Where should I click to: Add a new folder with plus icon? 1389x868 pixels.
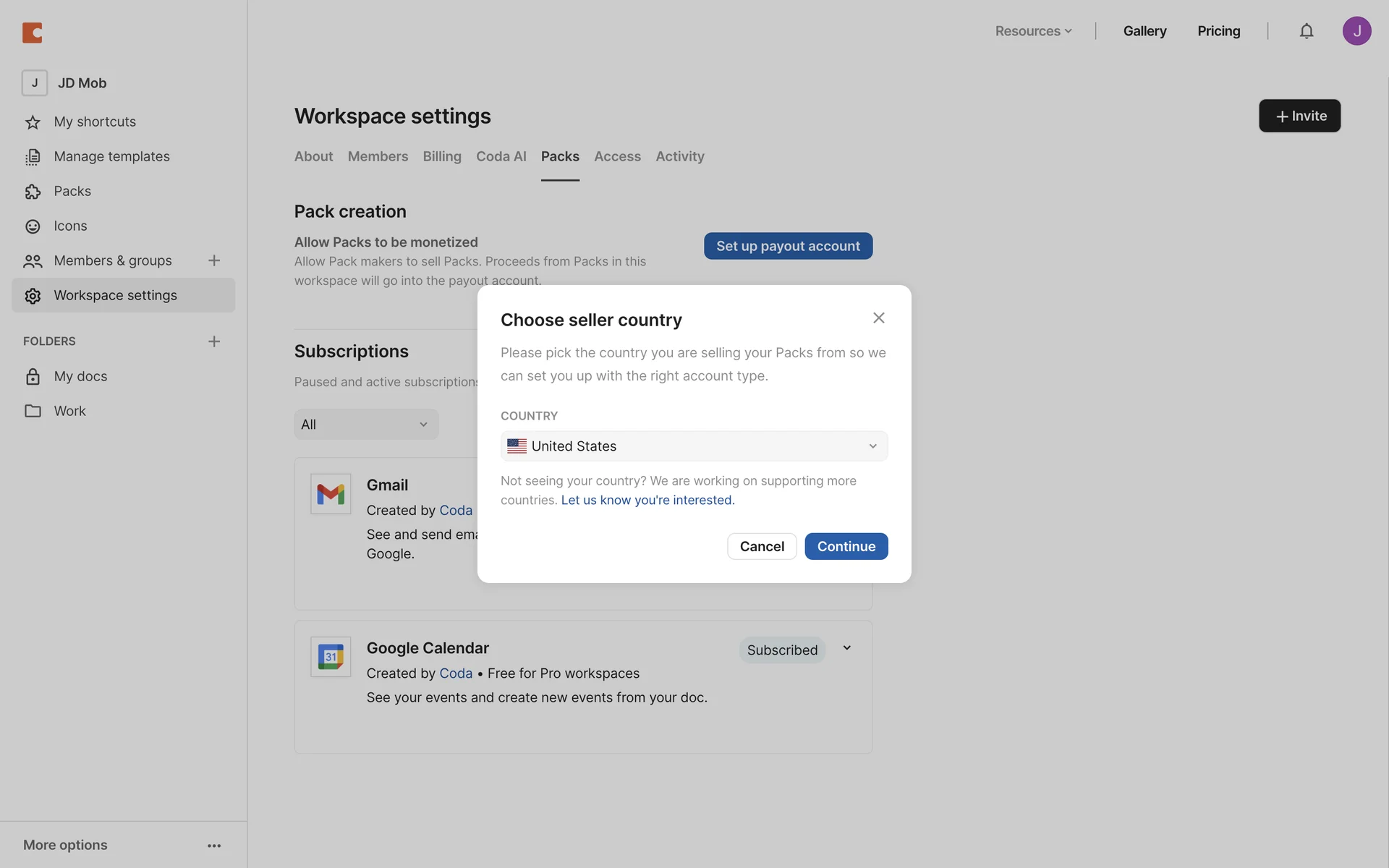point(214,341)
